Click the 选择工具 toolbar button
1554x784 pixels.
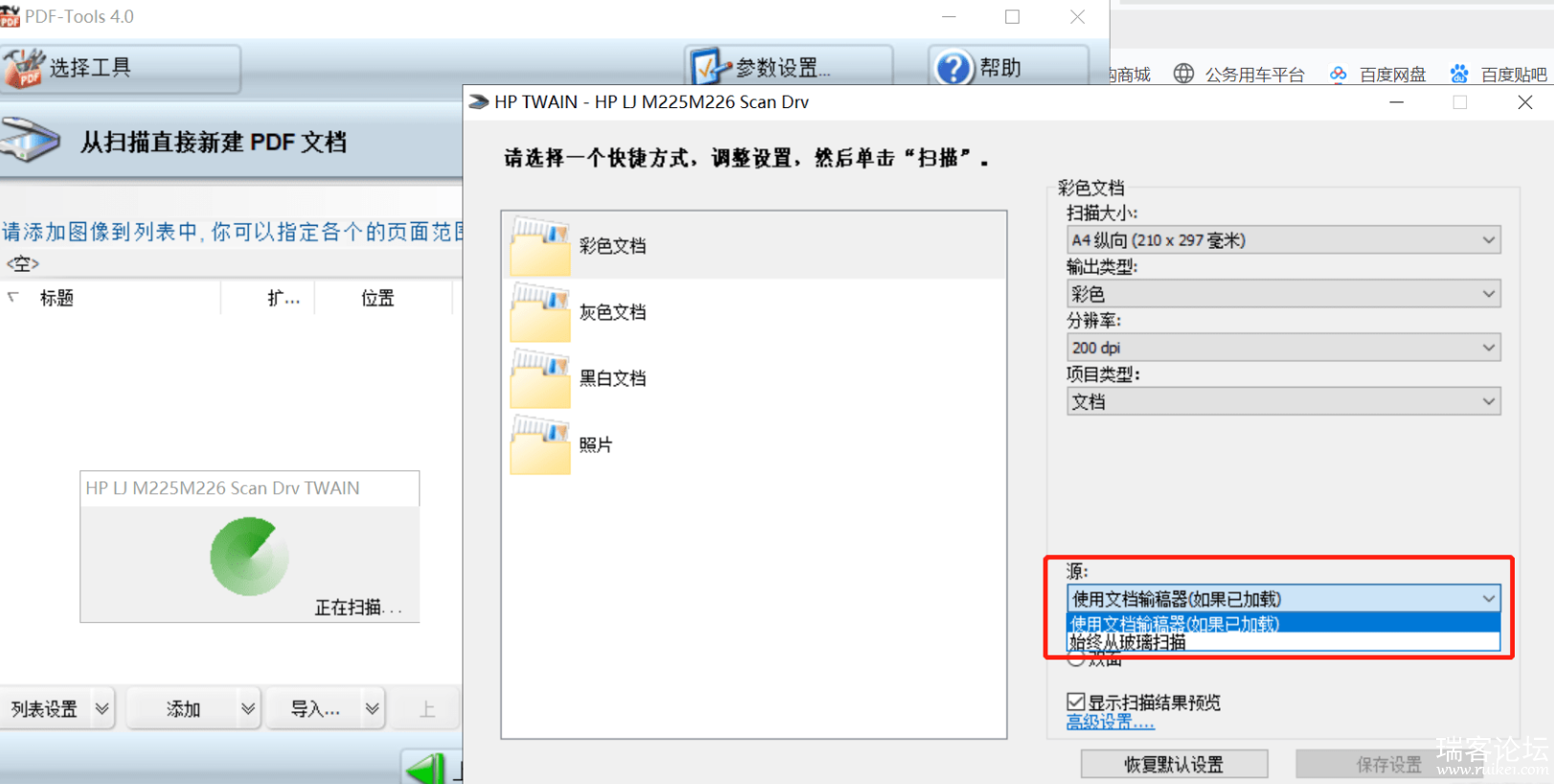tap(120, 68)
